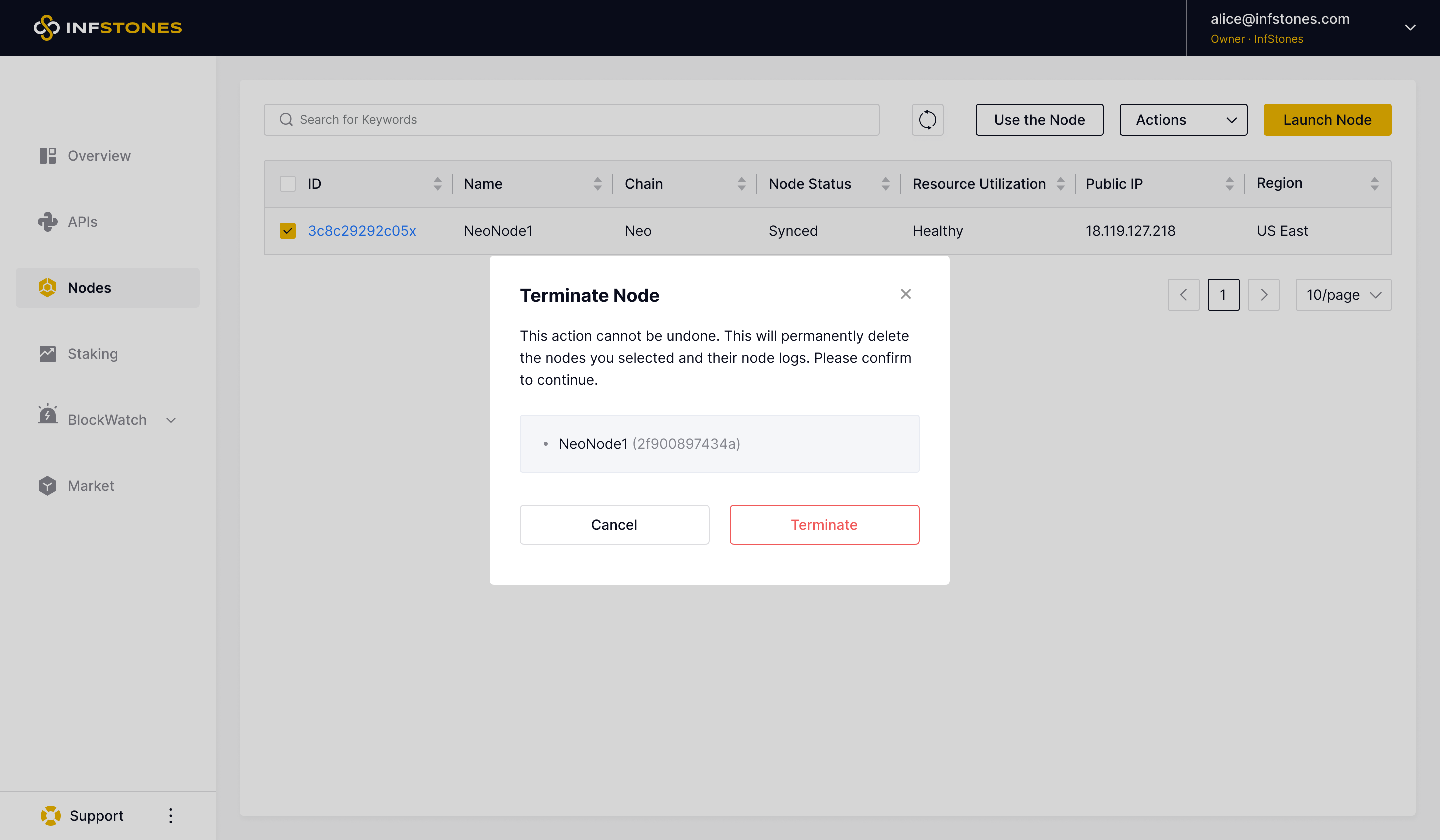The image size is (1440, 840).
Task: Toggle the select-all header checkbox
Action: pos(288,184)
